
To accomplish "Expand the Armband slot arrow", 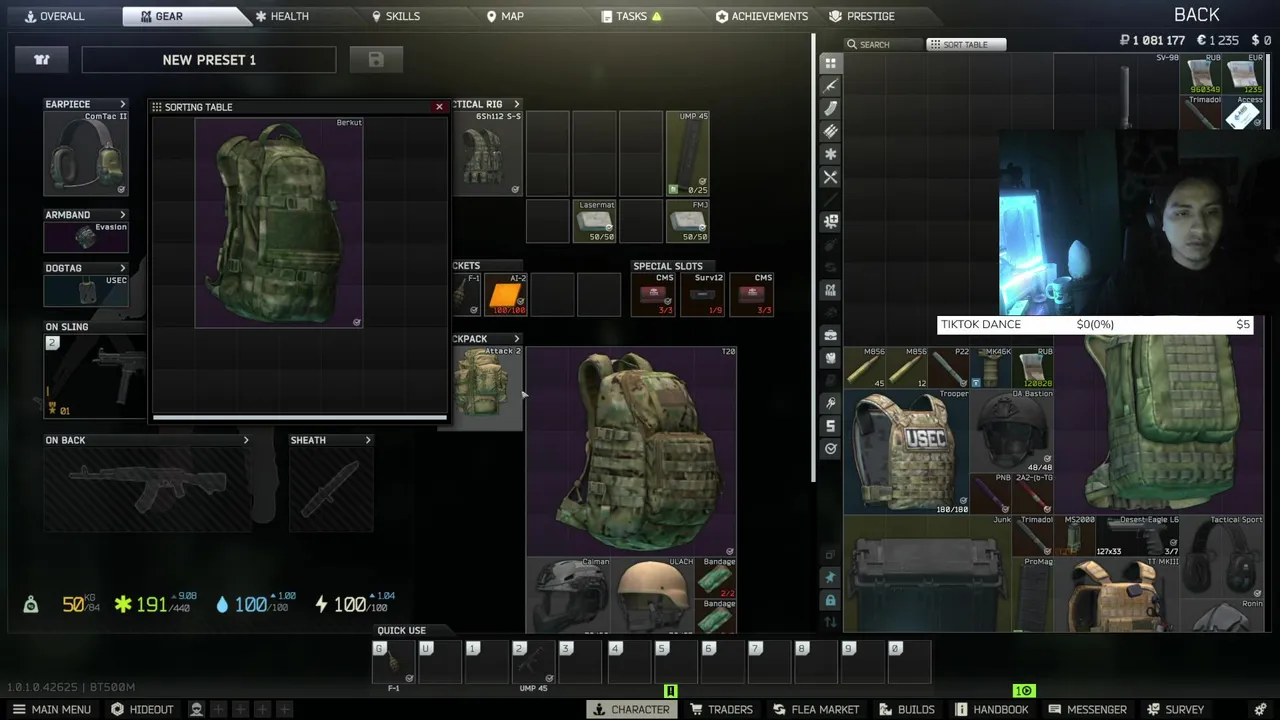I will pyautogui.click(x=123, y=215).
